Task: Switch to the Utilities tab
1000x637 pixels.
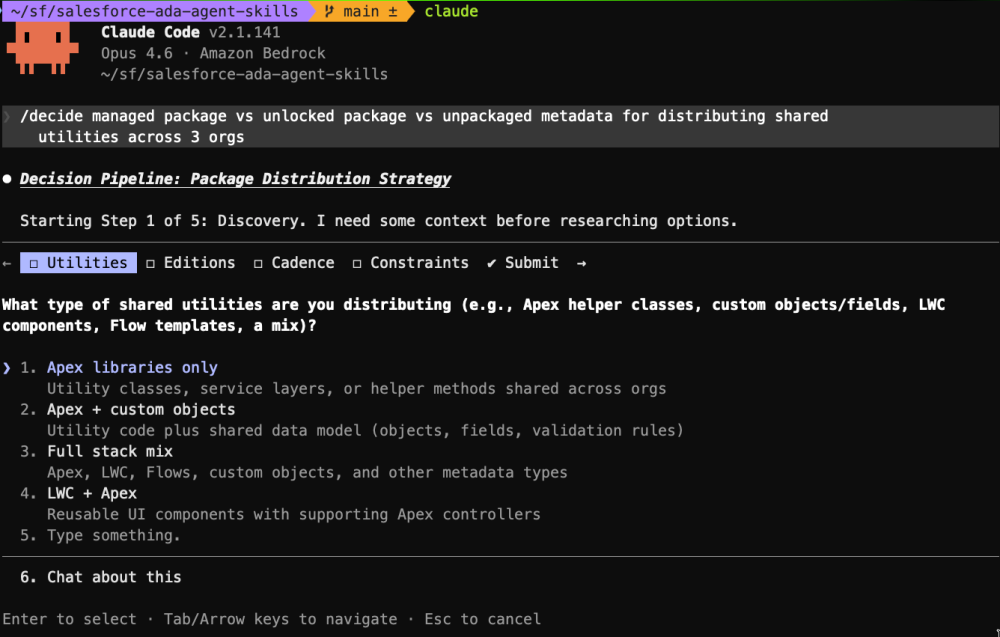Action: (78, 263)
